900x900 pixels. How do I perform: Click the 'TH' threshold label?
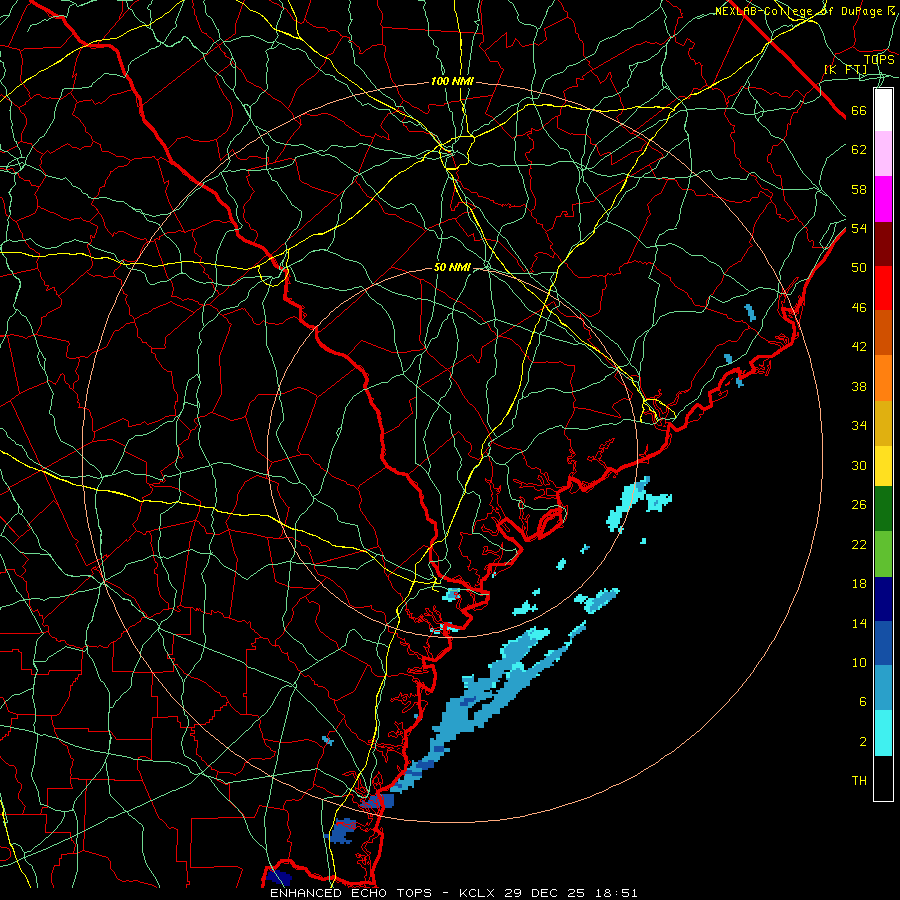(859, 781)
